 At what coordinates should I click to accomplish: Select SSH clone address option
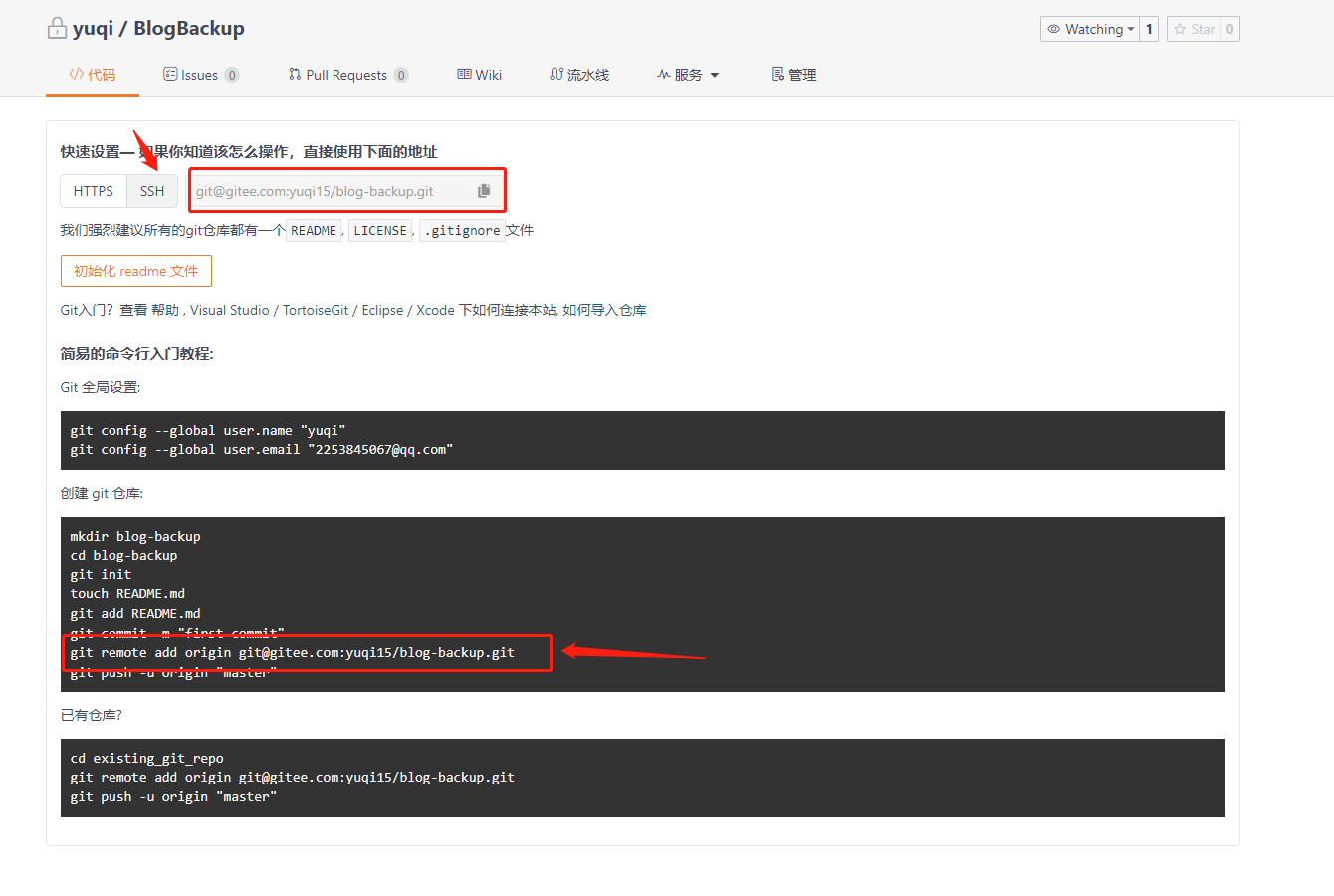152,191
